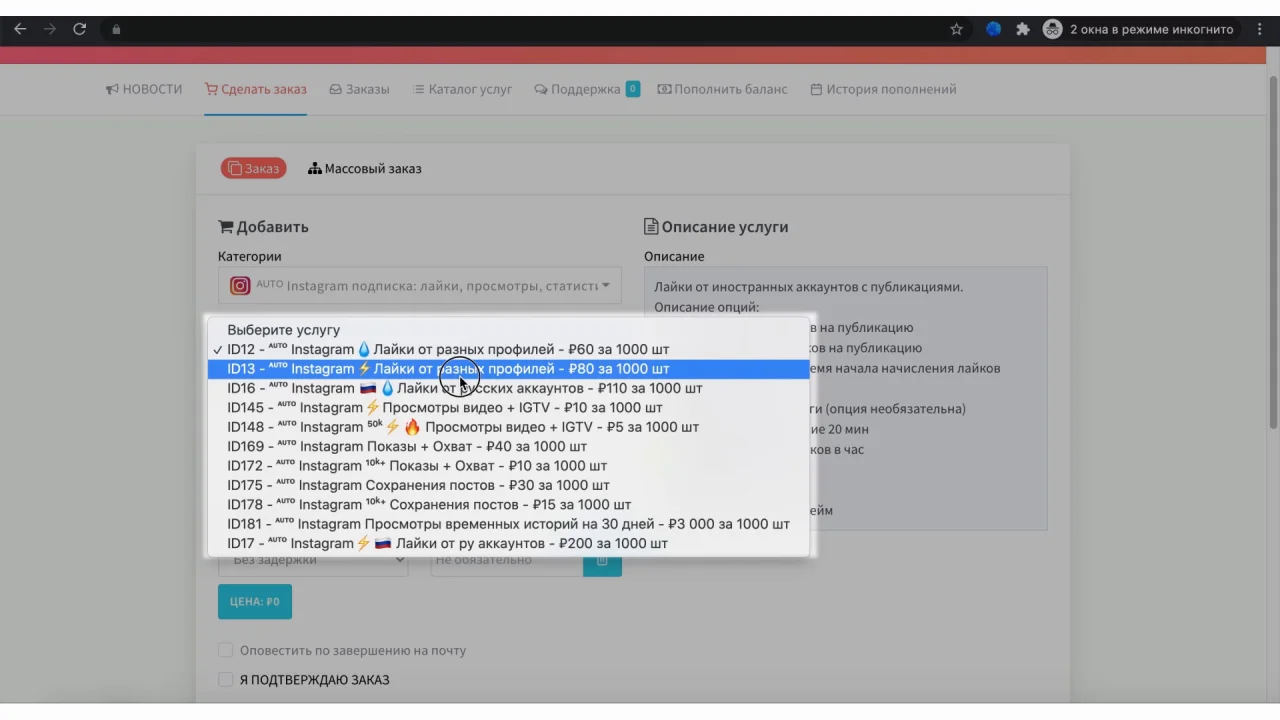Screen dimensions: 1280x720
Task: Go to the Заказы tab
Action: click(x=359, y=89)
